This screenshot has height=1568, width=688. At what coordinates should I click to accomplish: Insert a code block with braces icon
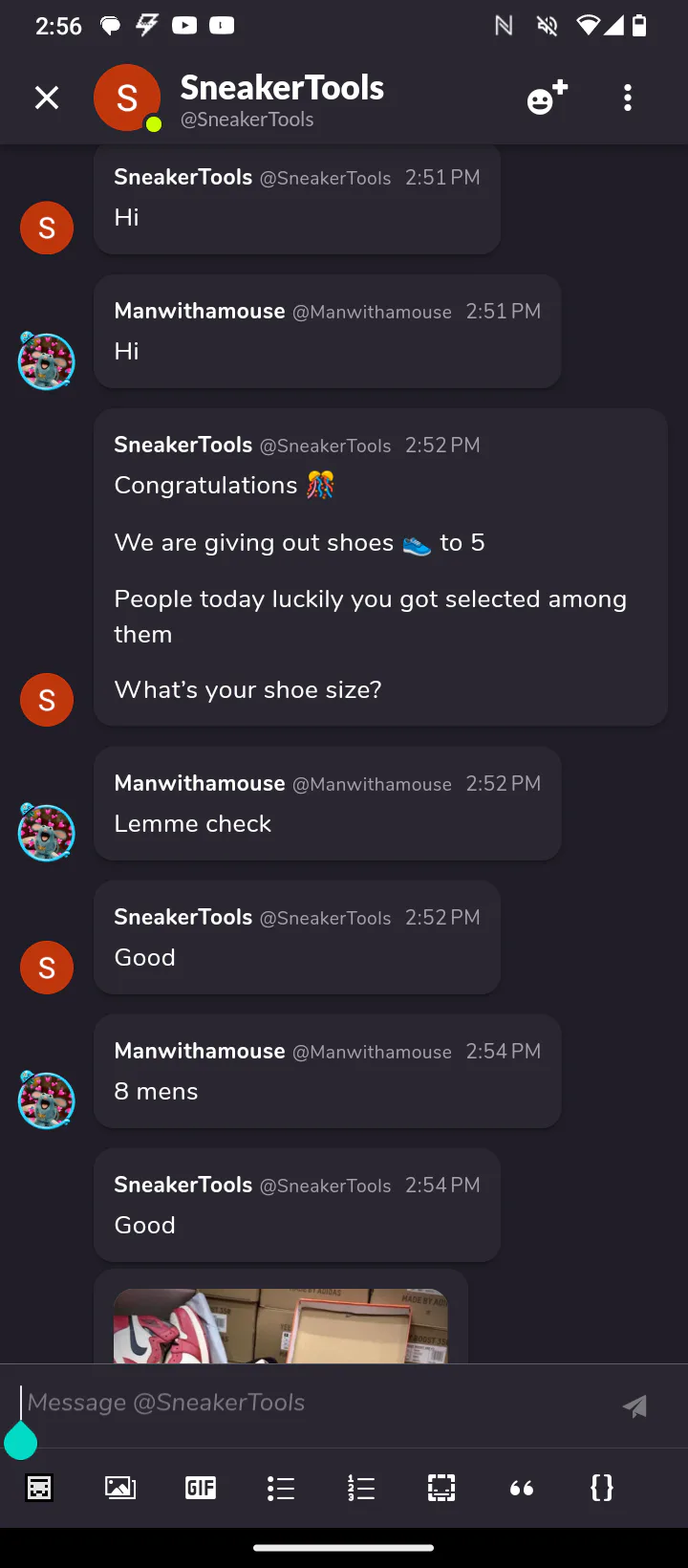(x=602, y=1488)
